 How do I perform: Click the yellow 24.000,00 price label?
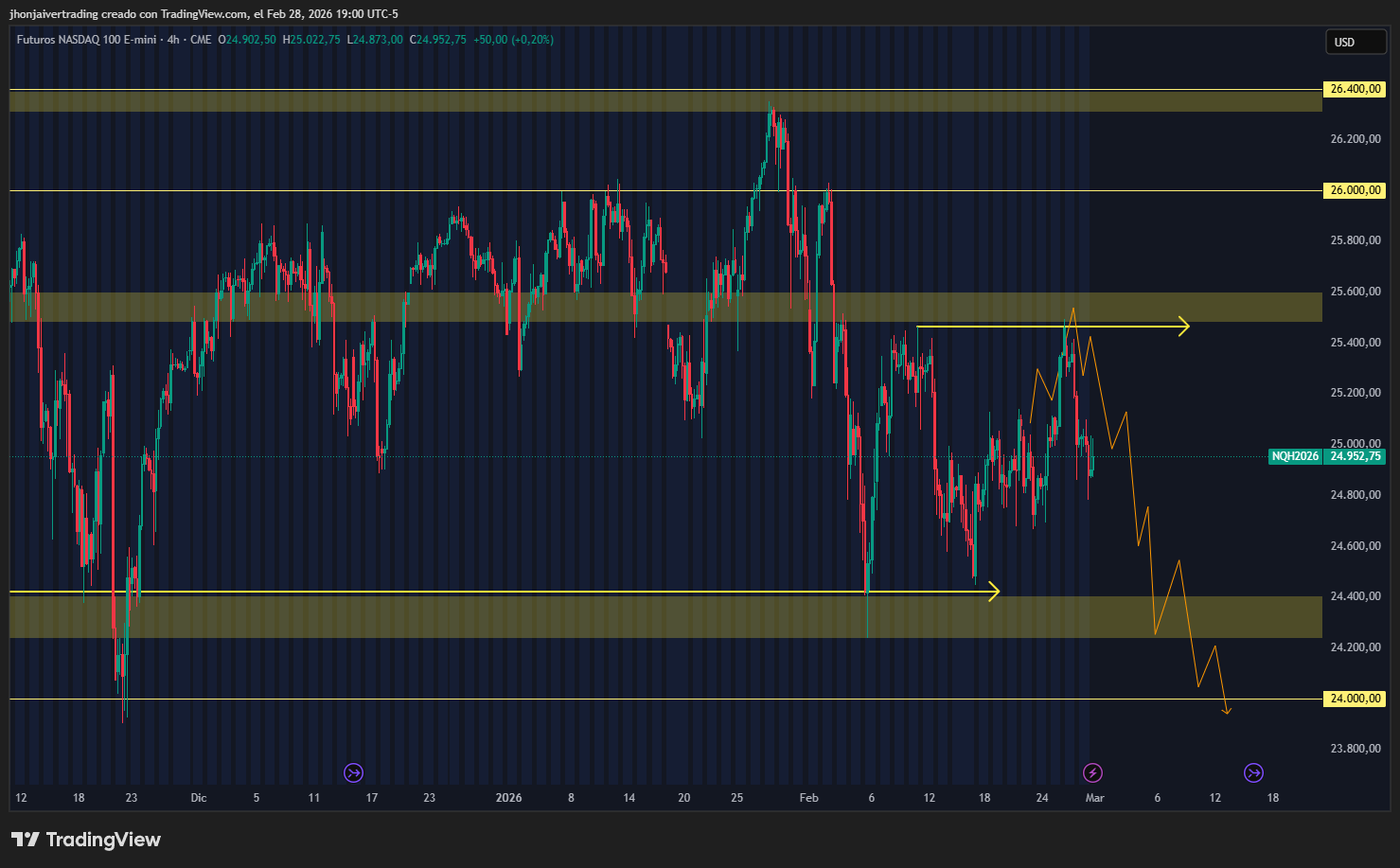(1354, 699)
